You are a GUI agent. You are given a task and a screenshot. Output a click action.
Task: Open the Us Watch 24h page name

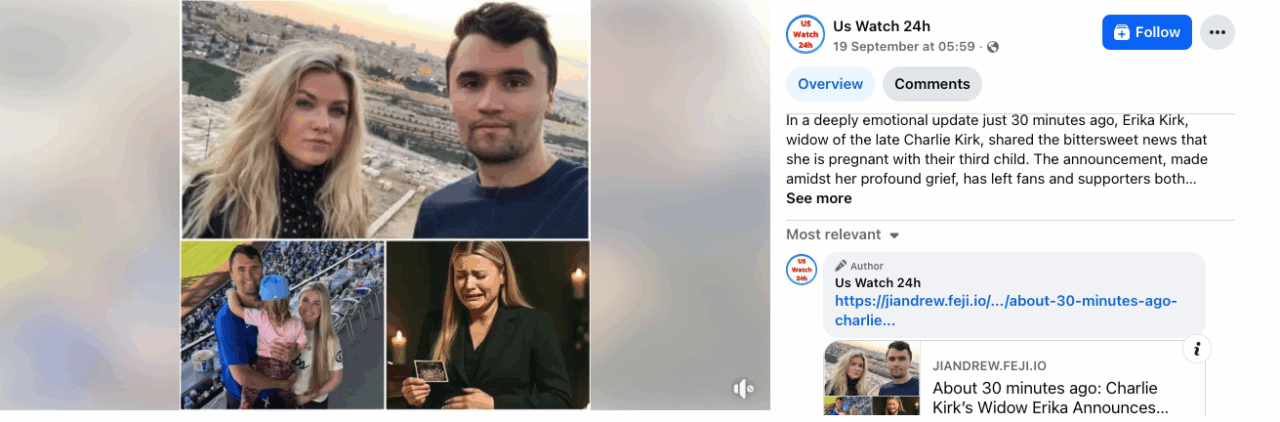pos(882,26)
